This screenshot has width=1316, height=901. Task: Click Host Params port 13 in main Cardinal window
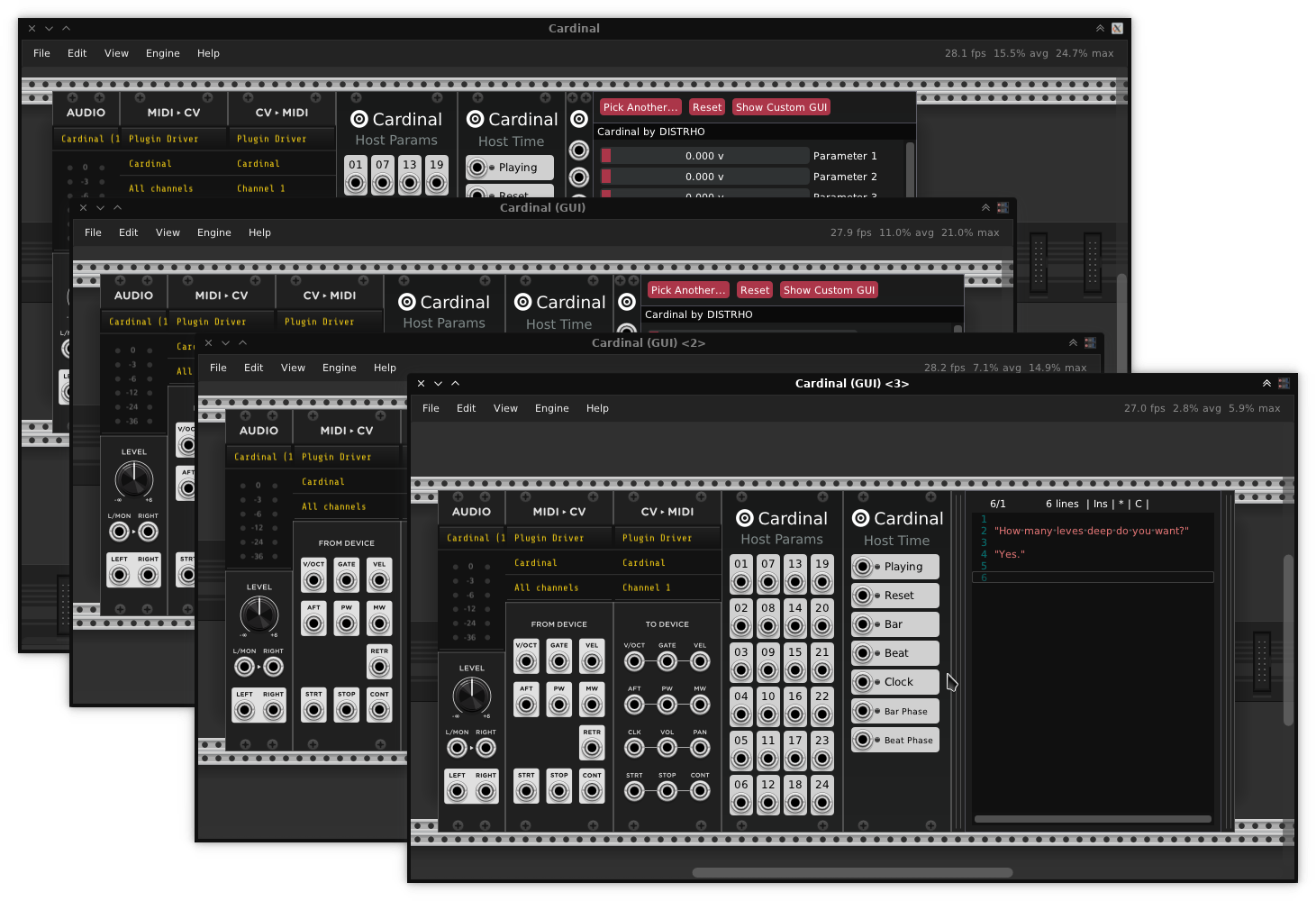click(410, 183)
